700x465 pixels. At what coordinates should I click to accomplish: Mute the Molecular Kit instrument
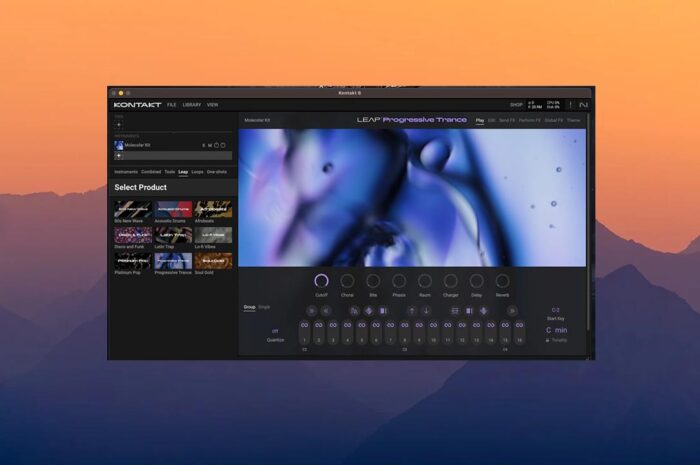tap(210, 145)
